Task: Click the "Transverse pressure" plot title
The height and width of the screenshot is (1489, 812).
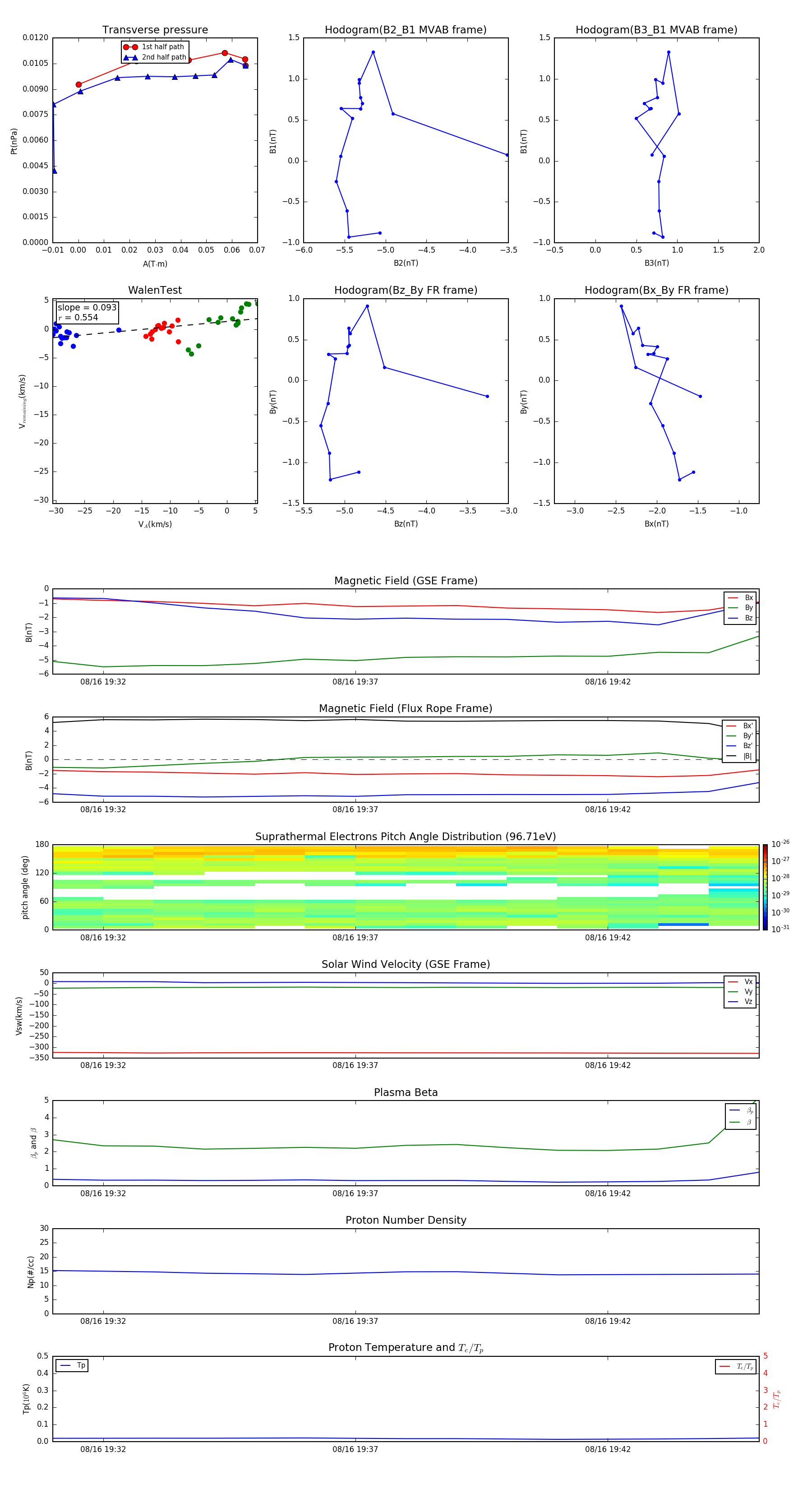Action: point(155,30)
